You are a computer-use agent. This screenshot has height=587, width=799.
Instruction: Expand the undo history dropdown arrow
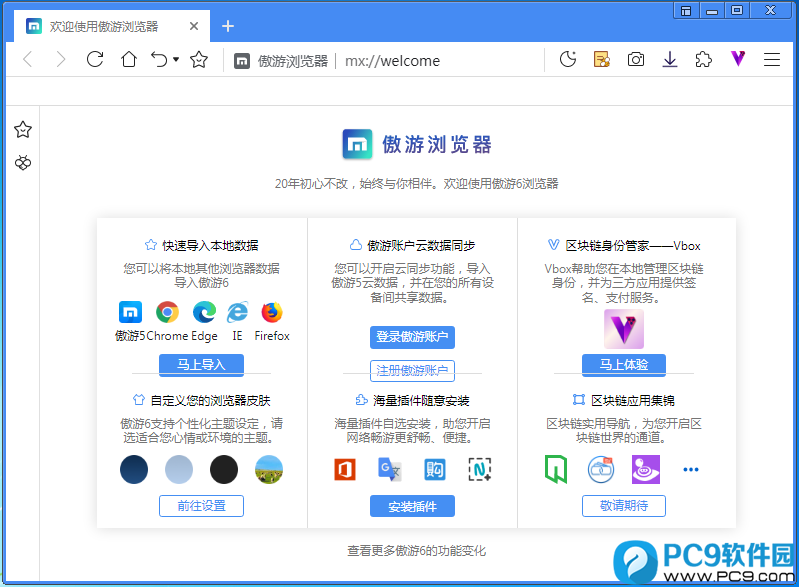(176, 60)
